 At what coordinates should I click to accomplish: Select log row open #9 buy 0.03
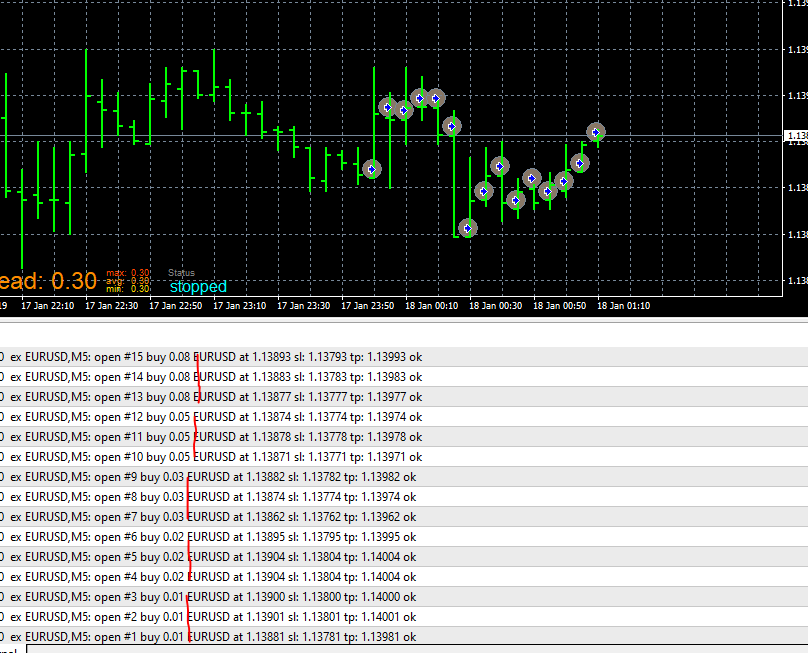pos(404,477)
